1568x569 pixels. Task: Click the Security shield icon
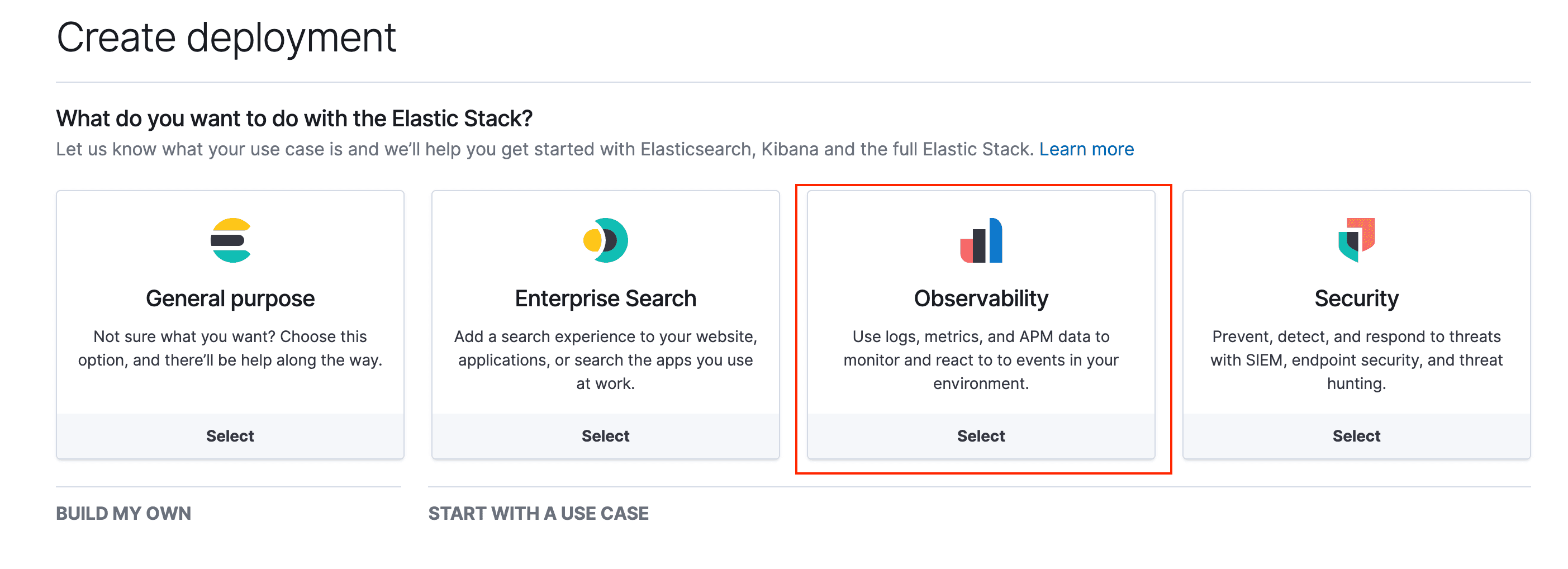coord(1356,240)
